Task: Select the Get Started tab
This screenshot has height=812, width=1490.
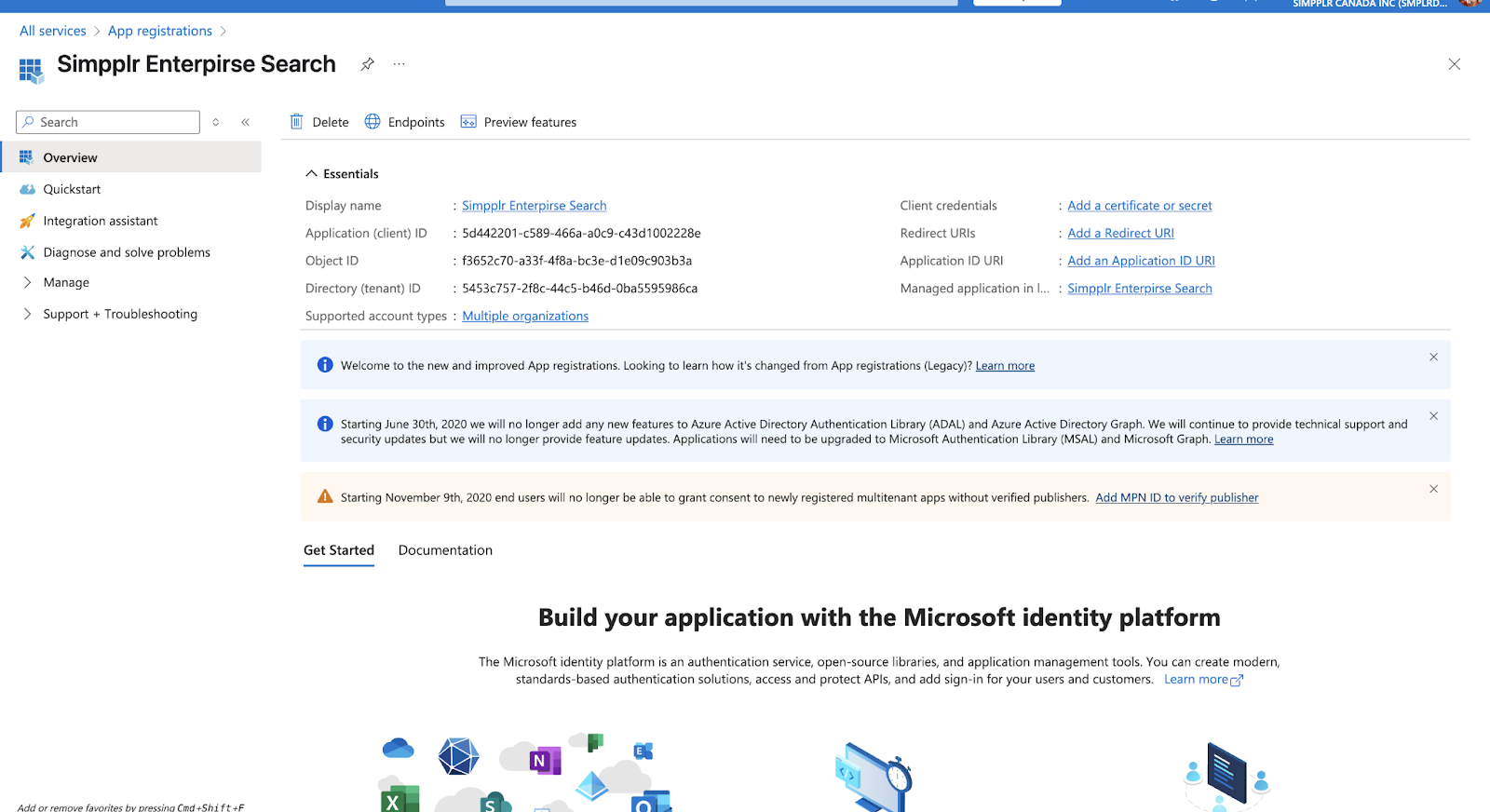Action: (x=339, y=550)
